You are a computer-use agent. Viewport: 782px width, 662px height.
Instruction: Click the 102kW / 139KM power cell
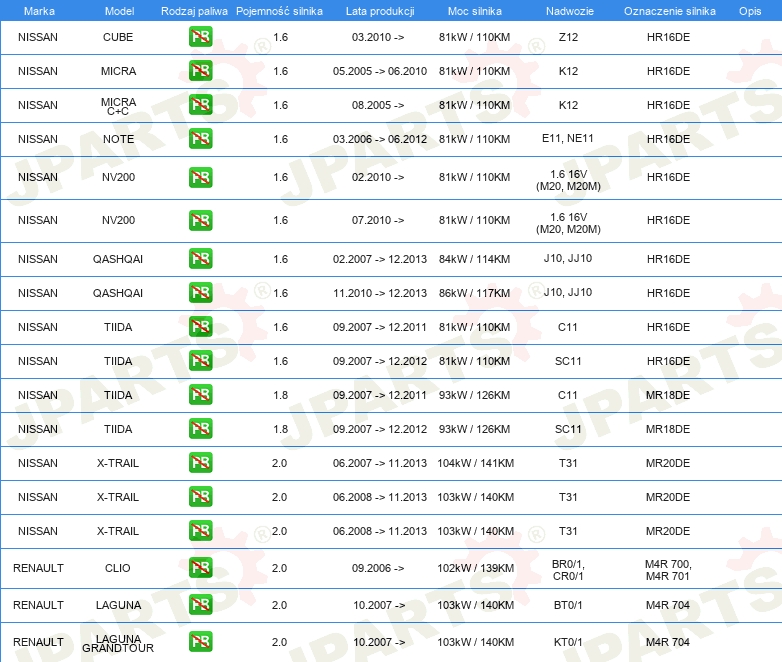[x=475, y=568]
